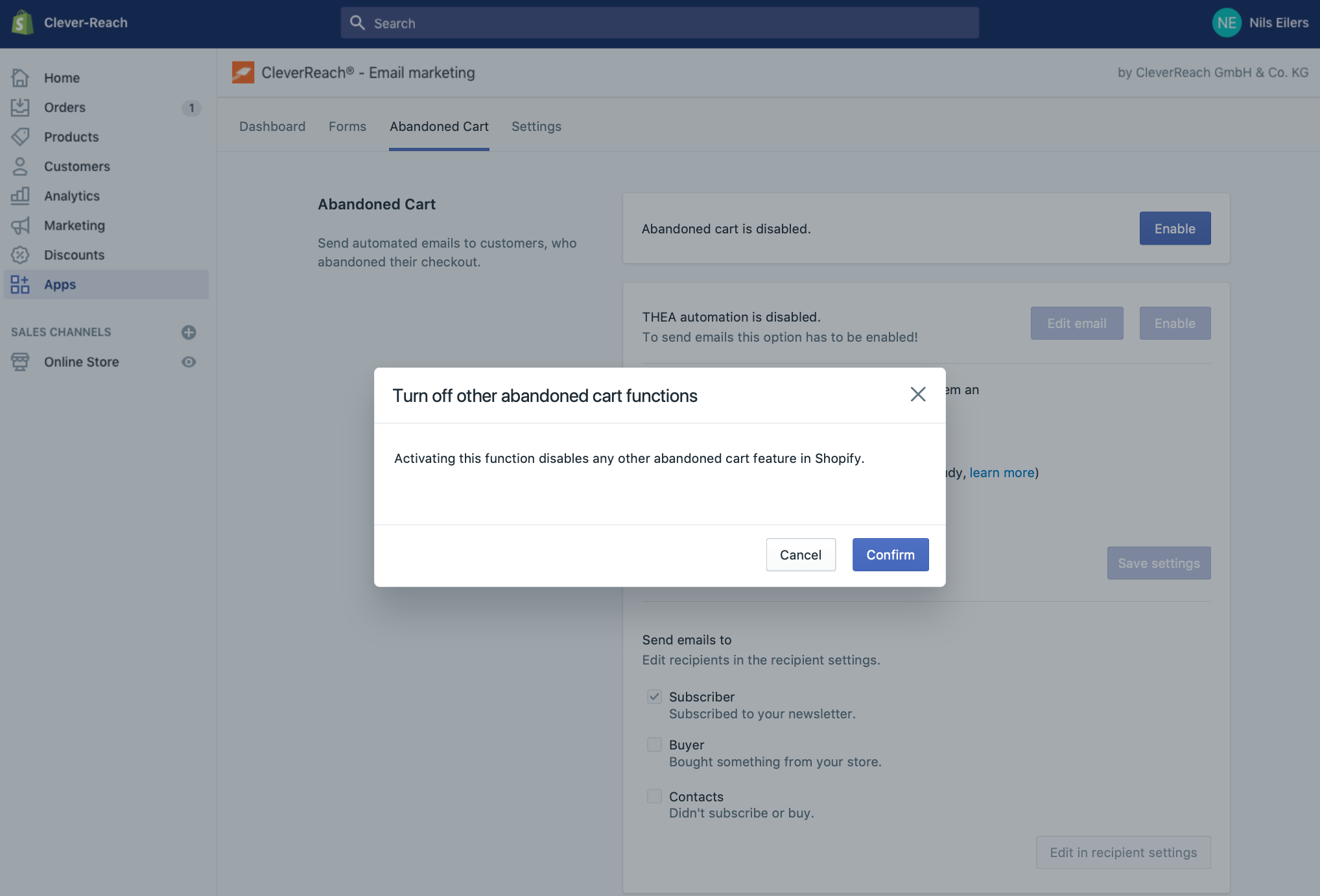Click the Discounts badge icon
This screenshot has height=896, width=1320.
click(x=20, y=255)
